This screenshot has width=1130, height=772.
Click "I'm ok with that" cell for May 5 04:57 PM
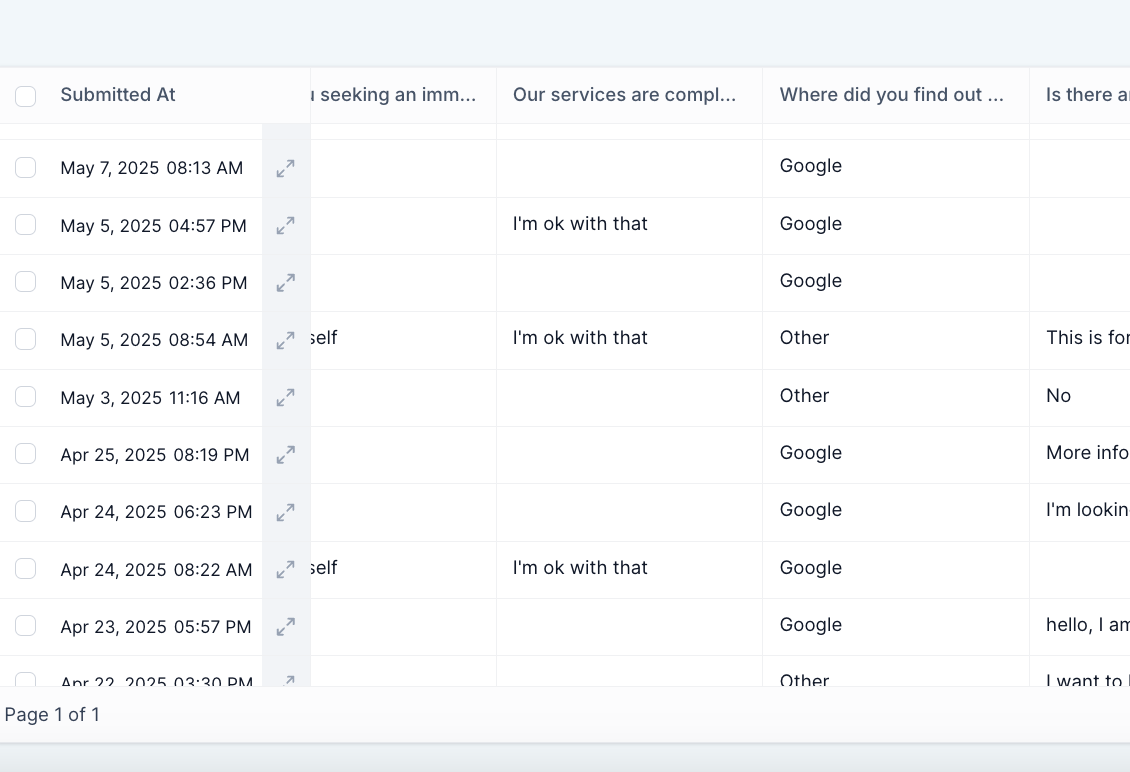(580, 224)
